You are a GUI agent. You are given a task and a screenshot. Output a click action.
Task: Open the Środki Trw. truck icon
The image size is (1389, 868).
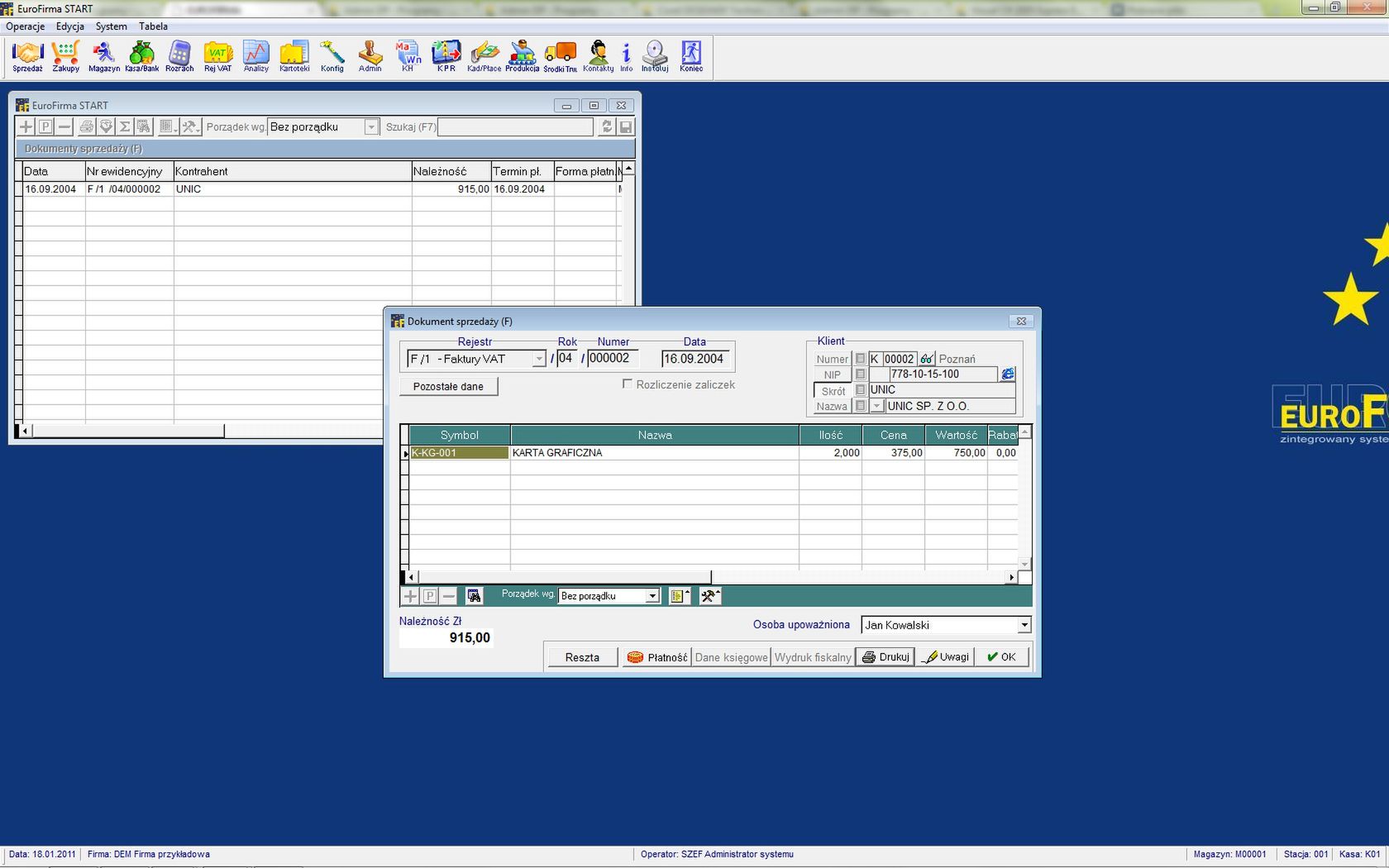(x=561, y=56)
